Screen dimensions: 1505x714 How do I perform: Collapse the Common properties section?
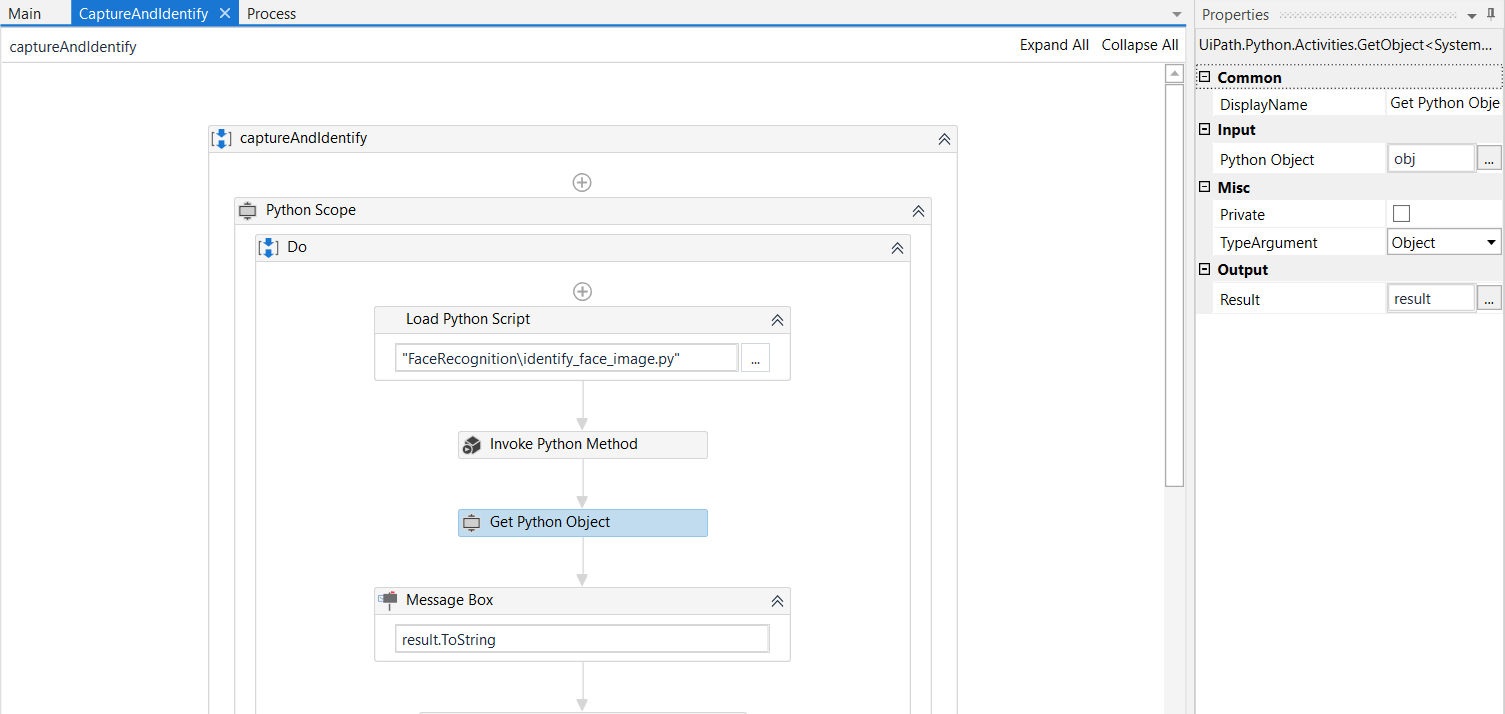click(1205, 78)
